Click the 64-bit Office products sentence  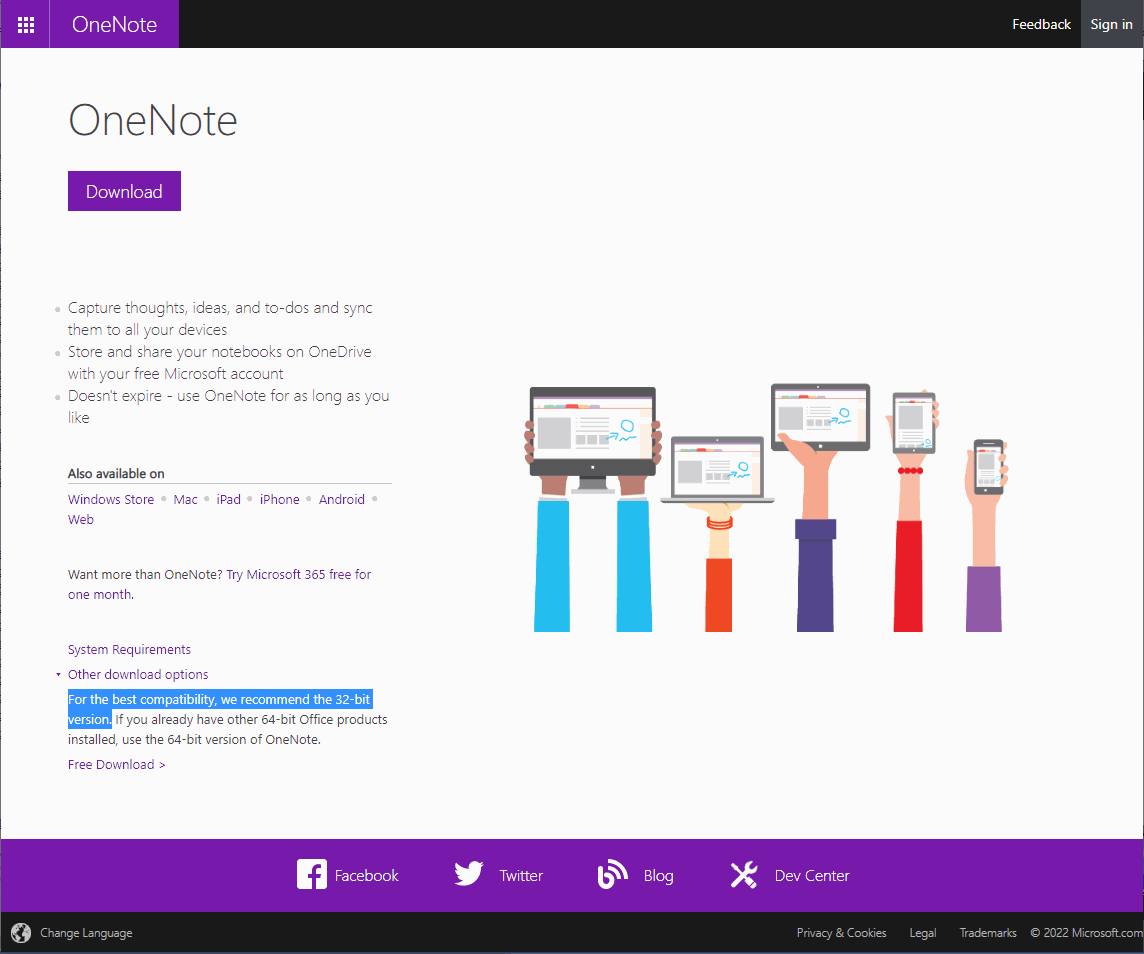pyautogui.click(x=230, y=729)
